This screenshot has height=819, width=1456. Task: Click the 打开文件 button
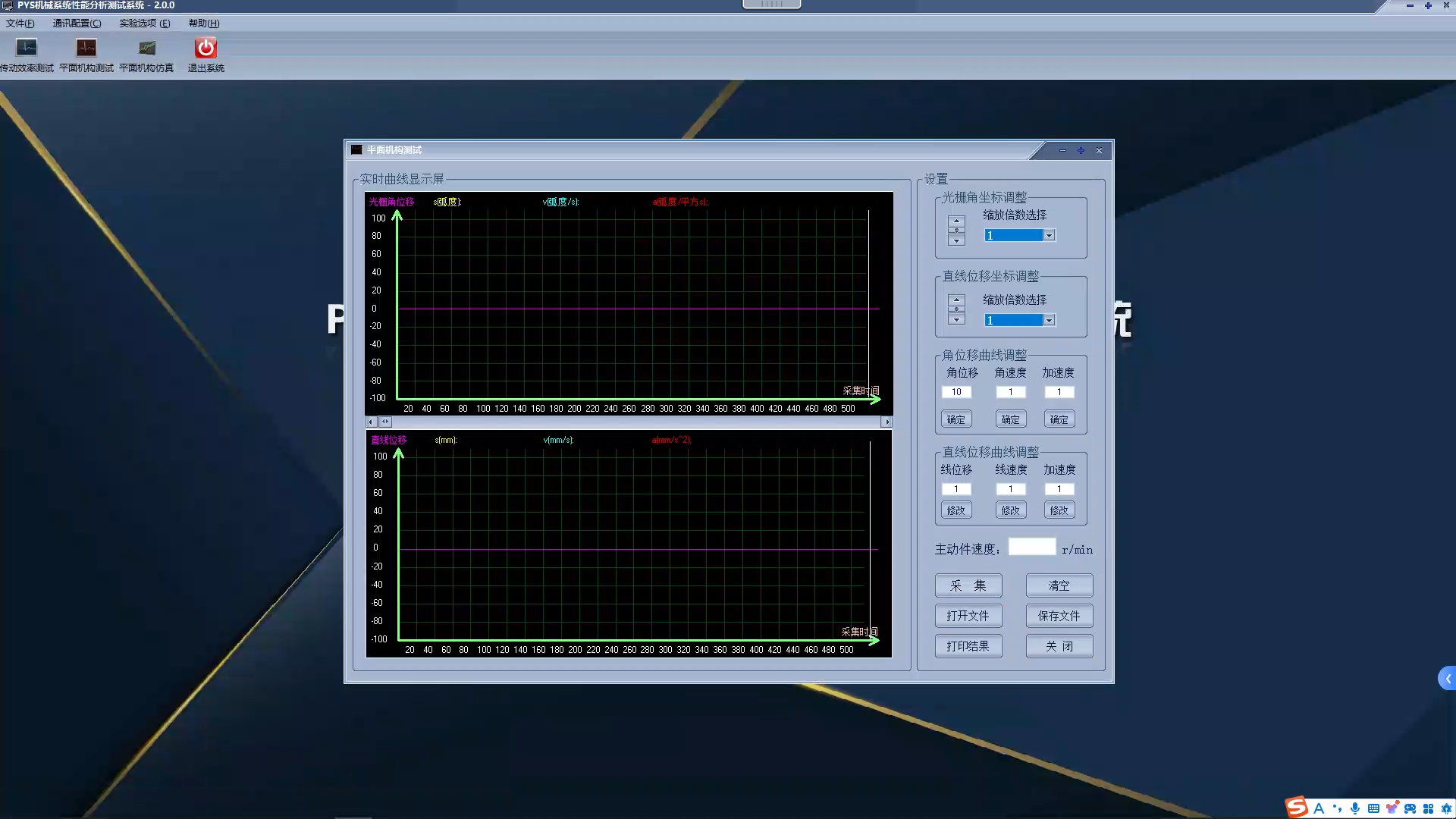pos(968,616)
